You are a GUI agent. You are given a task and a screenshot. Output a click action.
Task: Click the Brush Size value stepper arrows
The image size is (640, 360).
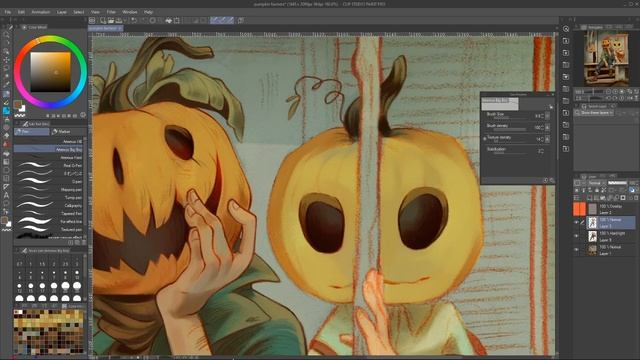click(542, 116)
